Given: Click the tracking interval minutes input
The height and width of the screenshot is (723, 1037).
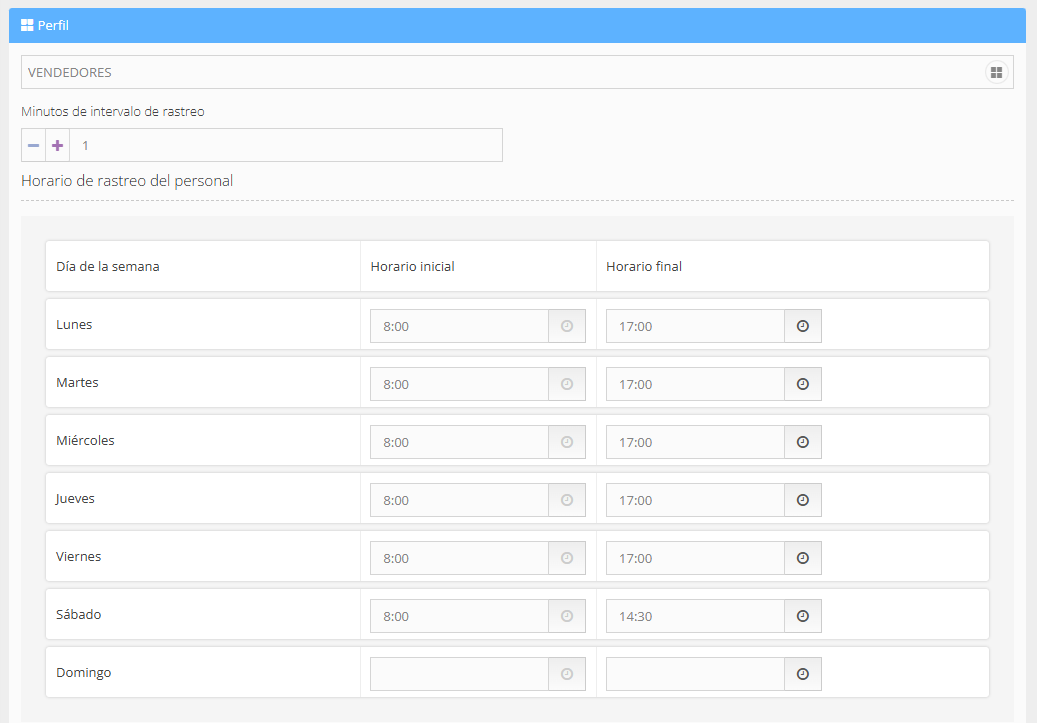Looking at the screenshot, I should 285,145.
